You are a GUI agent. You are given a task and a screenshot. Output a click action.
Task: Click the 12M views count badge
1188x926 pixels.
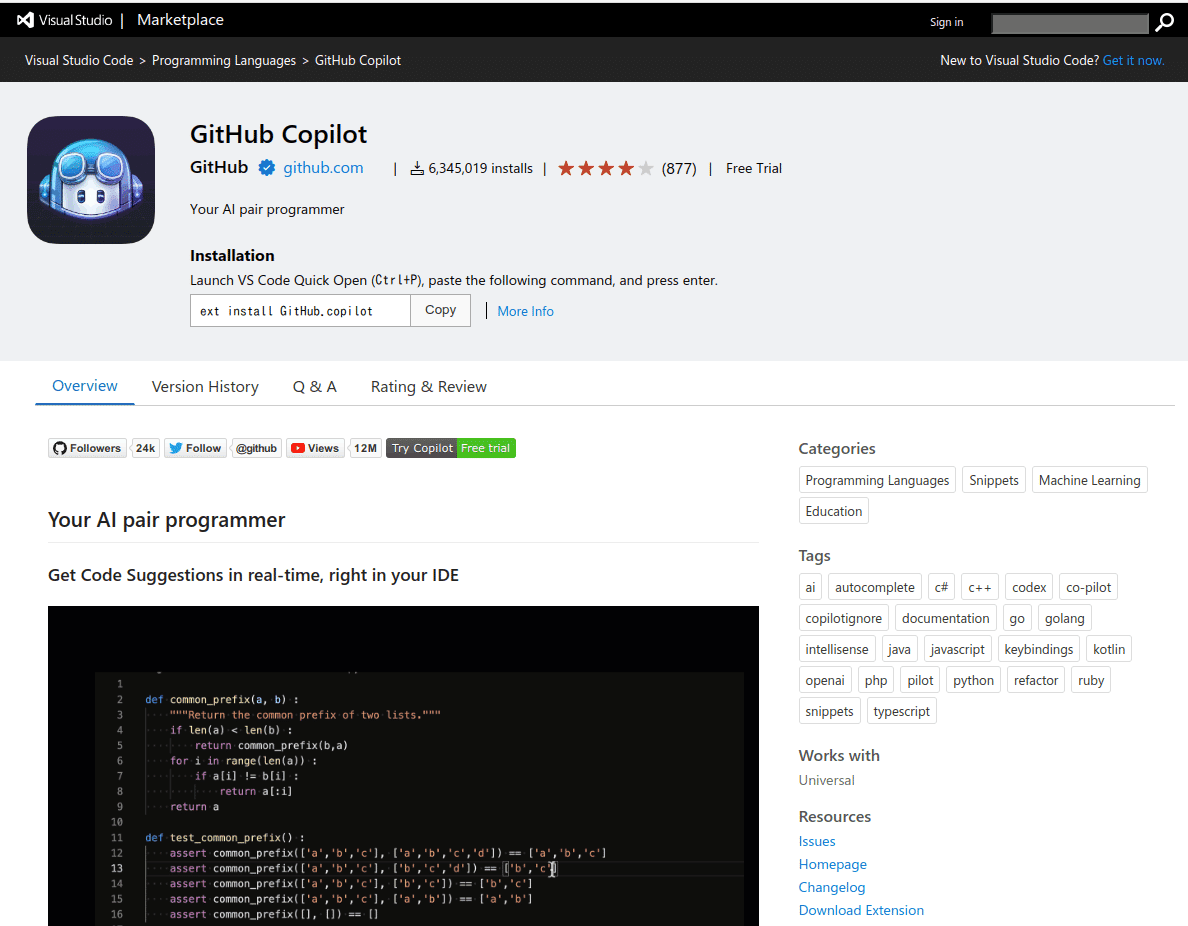[x=365, y=448]
